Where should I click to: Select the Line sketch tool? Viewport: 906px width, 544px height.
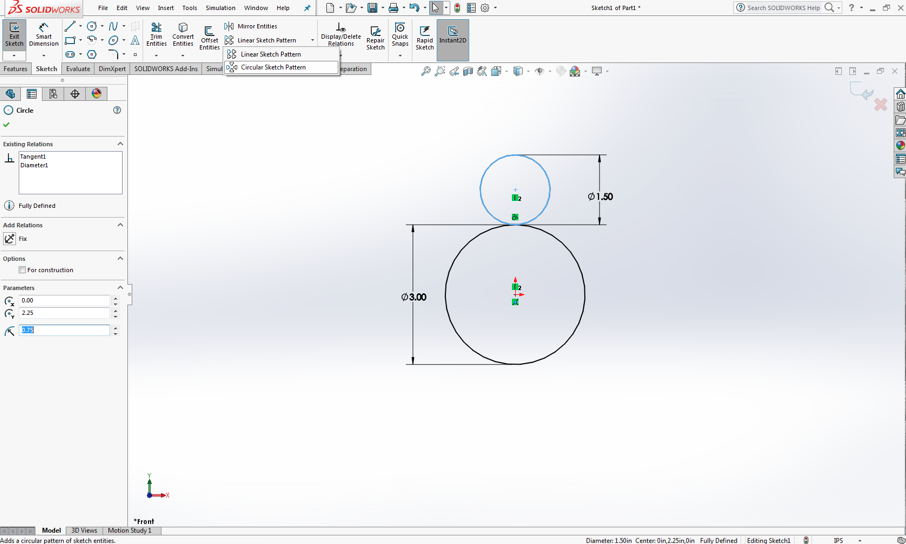[x=70, y=26]
